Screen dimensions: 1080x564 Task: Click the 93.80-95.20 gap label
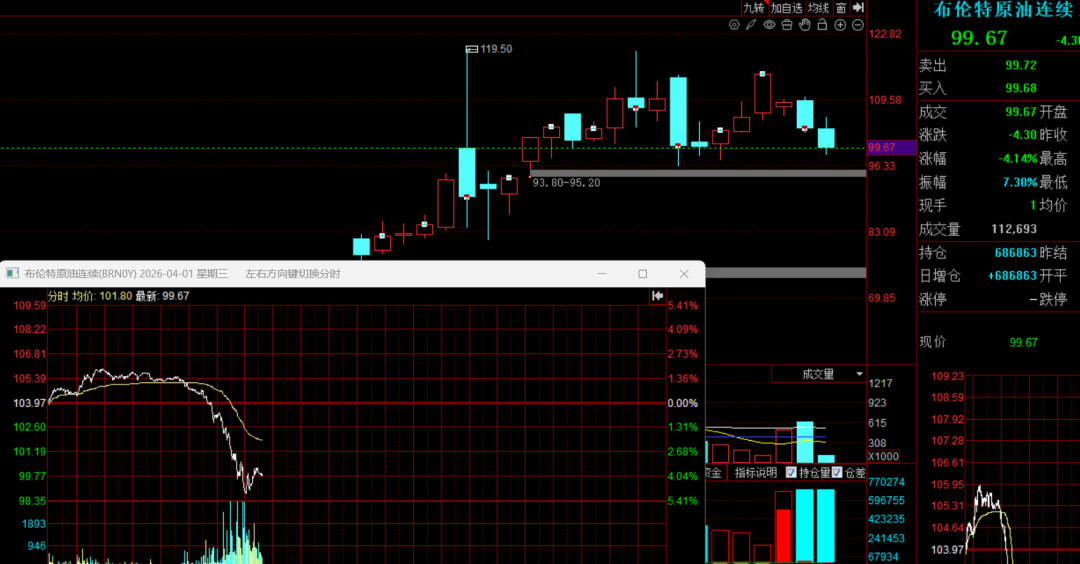[566, 182]
